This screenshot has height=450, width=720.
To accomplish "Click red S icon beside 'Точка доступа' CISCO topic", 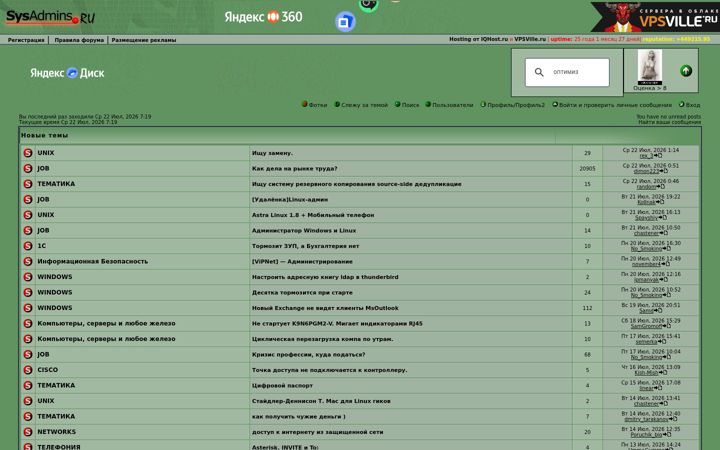I will [x=28, y=370].
